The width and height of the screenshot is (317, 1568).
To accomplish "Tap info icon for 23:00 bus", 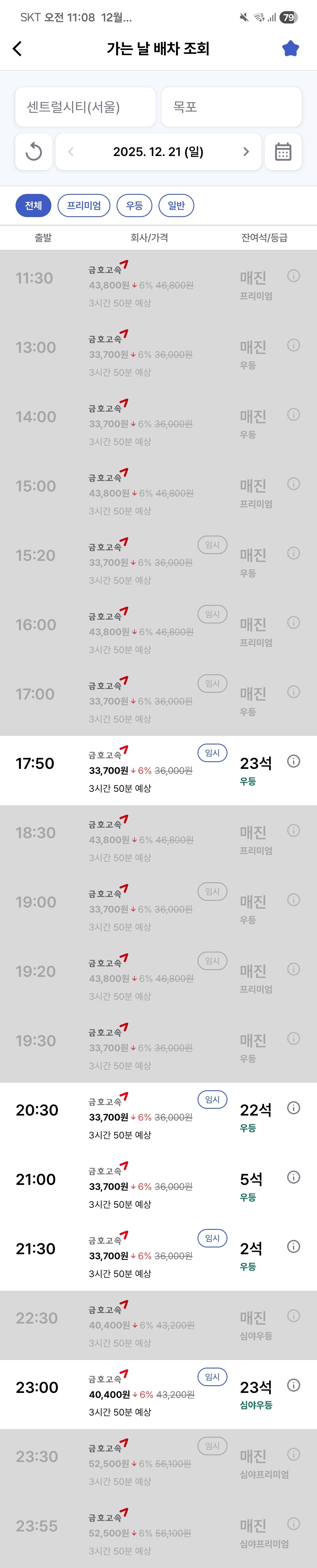I will point(293,1385).
